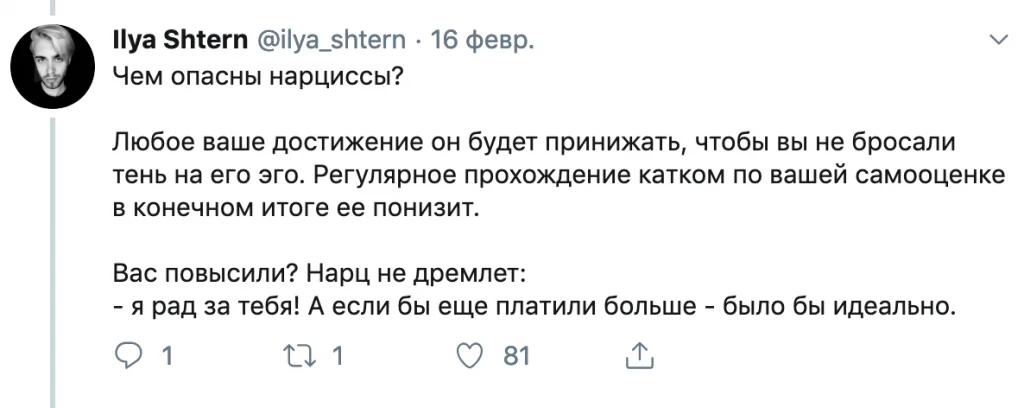Expand the tweet options chevron menu

[x=999, y=40]
